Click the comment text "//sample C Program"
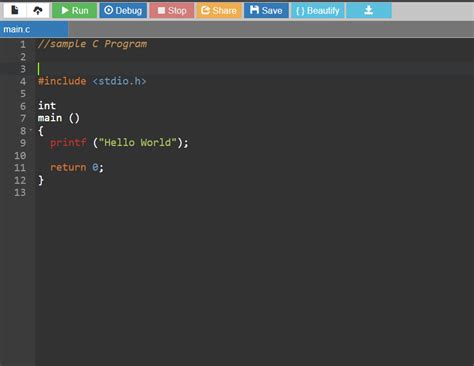This screenshot has height=366, width=474. pyautogui.click(x=92, y=44)
